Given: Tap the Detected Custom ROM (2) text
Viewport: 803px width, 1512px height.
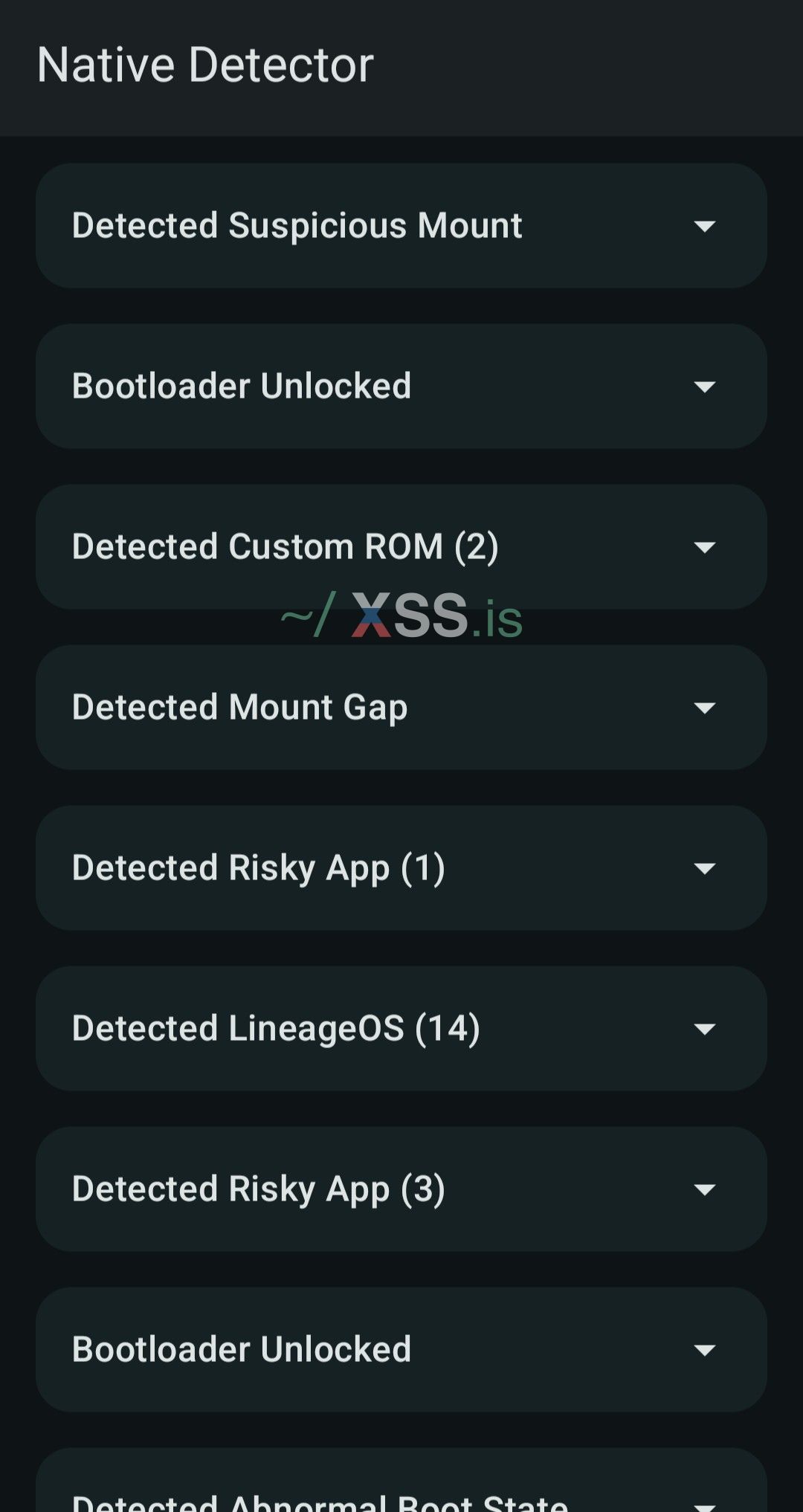Looking at the screenshot, I should point(285,547).
